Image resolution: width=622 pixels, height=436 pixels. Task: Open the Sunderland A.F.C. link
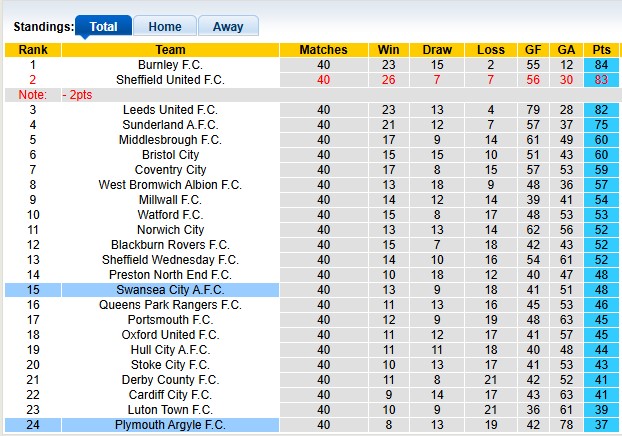[x=170, y=125]
